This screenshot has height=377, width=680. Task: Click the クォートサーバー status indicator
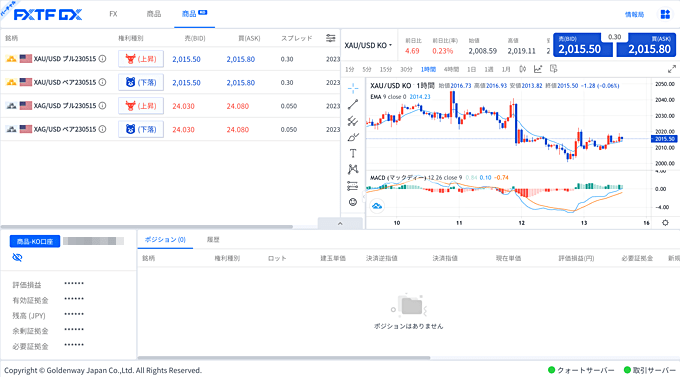click(581, 370)
